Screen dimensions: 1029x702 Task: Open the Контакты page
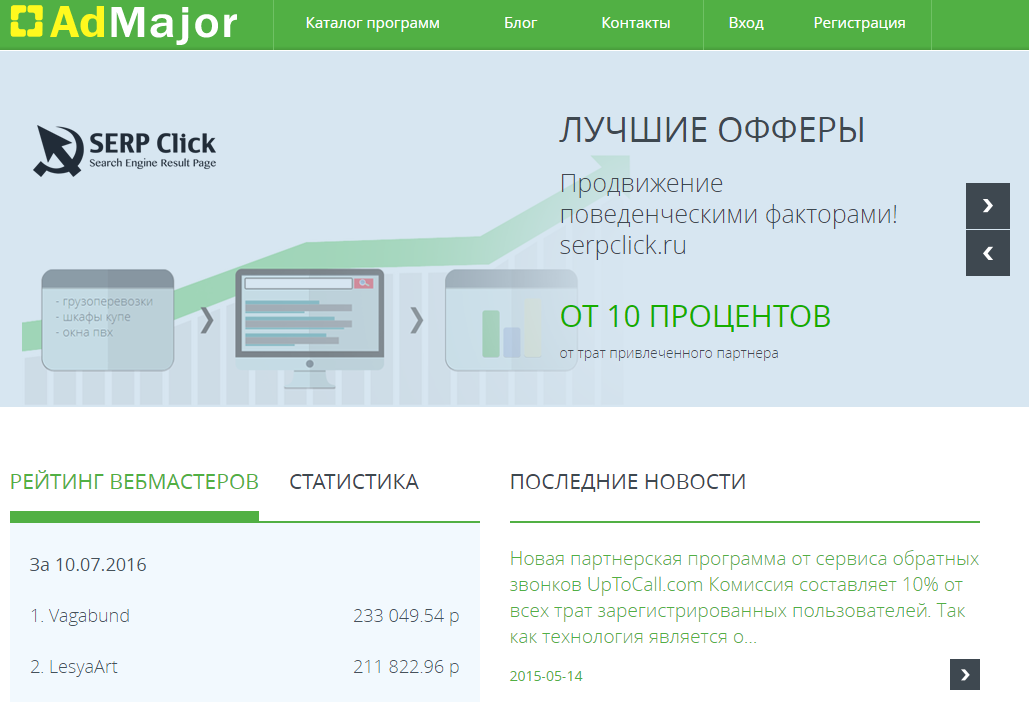pyautogui.click(x=636, y=24)
